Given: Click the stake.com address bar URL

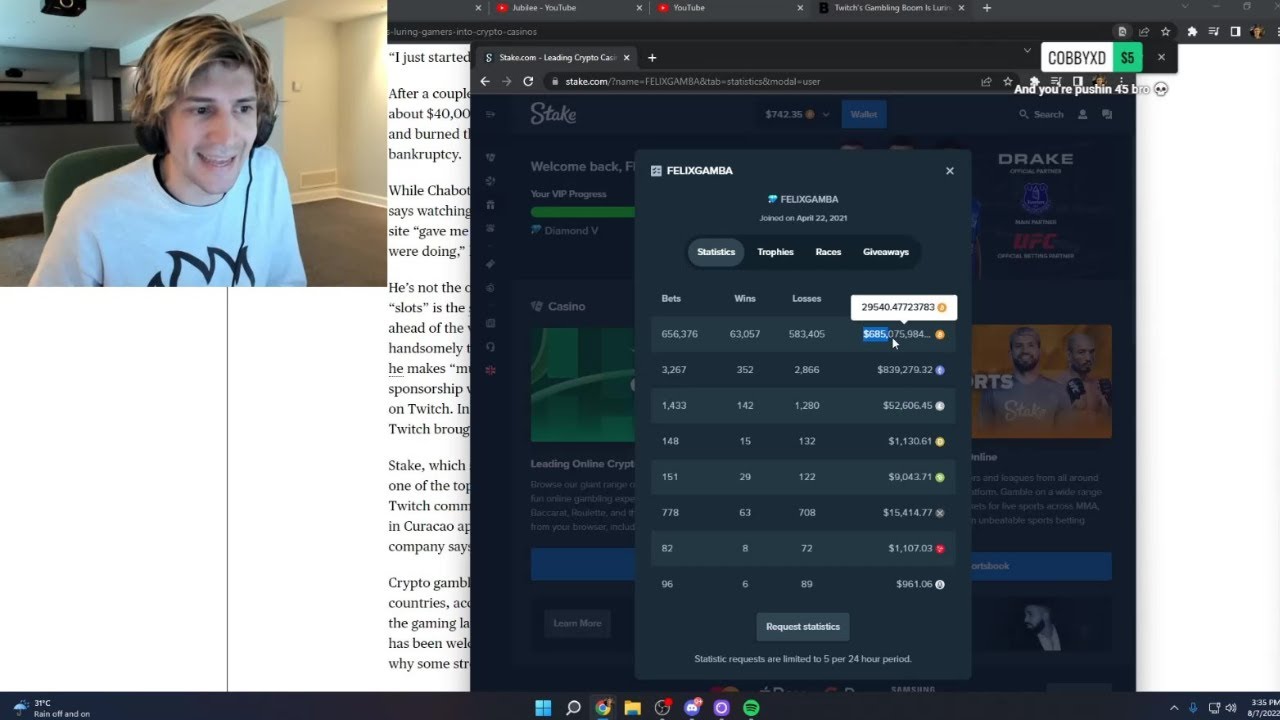Looking at the screenshot, I should coord(692,81).
